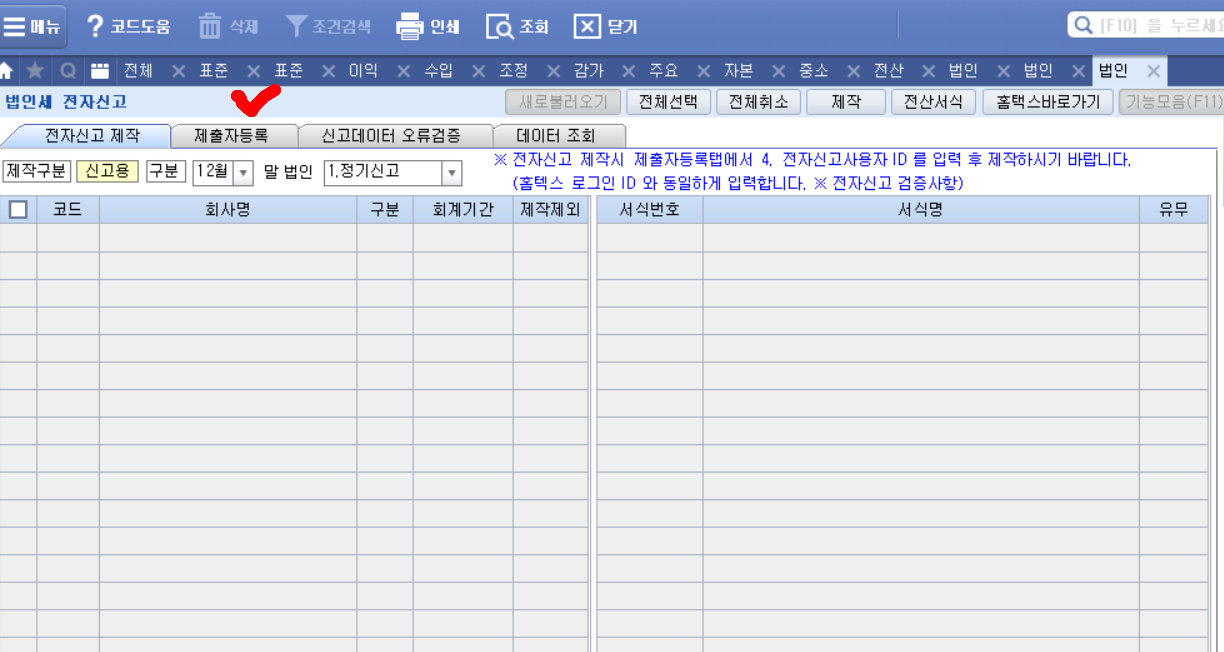Click the 전체선택 button
Screen dimensions: 1224x652
(x=668, y=102)
